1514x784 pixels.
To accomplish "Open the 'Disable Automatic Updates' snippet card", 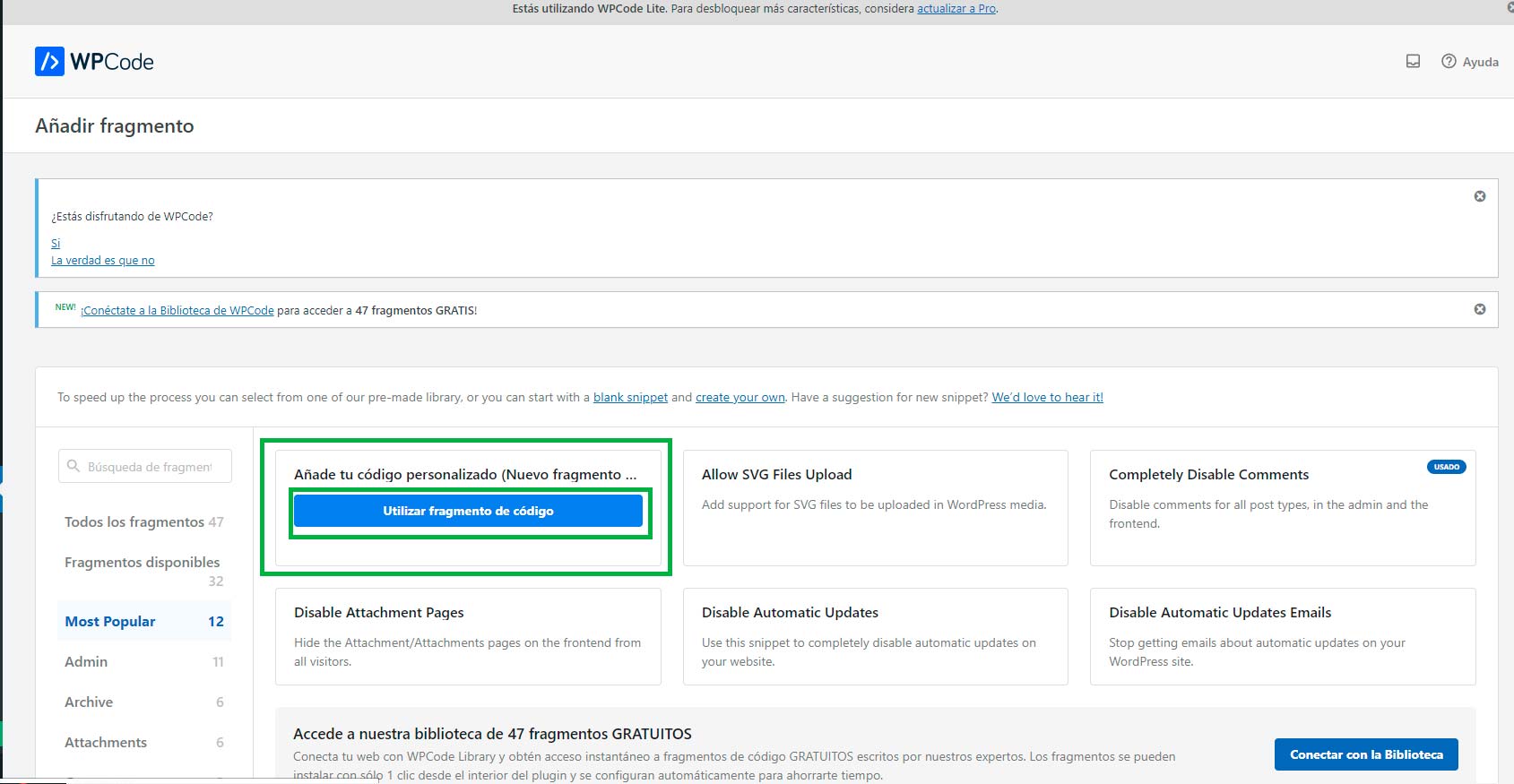I will [x=875, y=636].
